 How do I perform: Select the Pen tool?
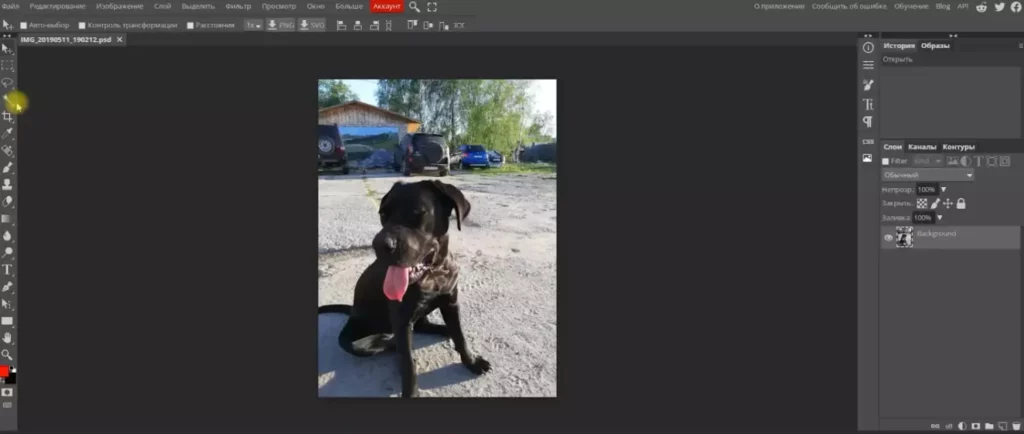(7, 287)
